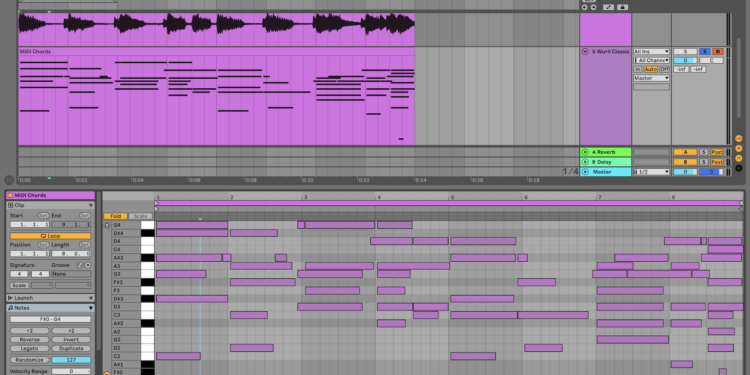750x375 pixels.
Task: Click the Clip panel icon
Action: coord(11,205)
